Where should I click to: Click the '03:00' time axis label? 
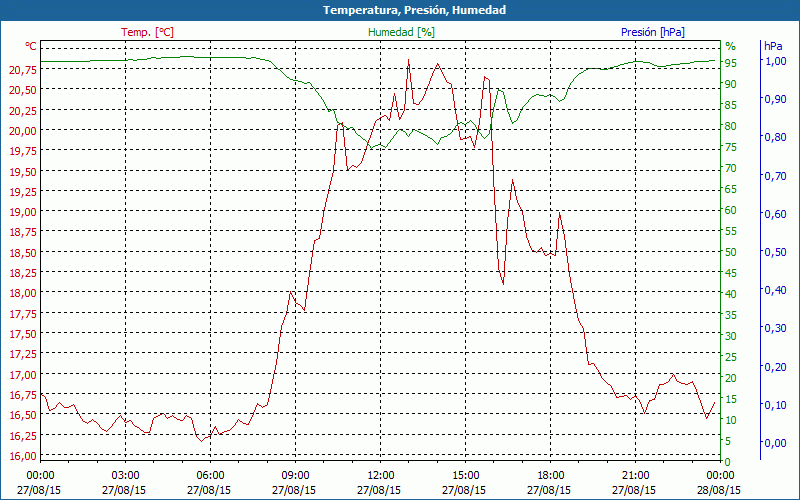[124, 476]
